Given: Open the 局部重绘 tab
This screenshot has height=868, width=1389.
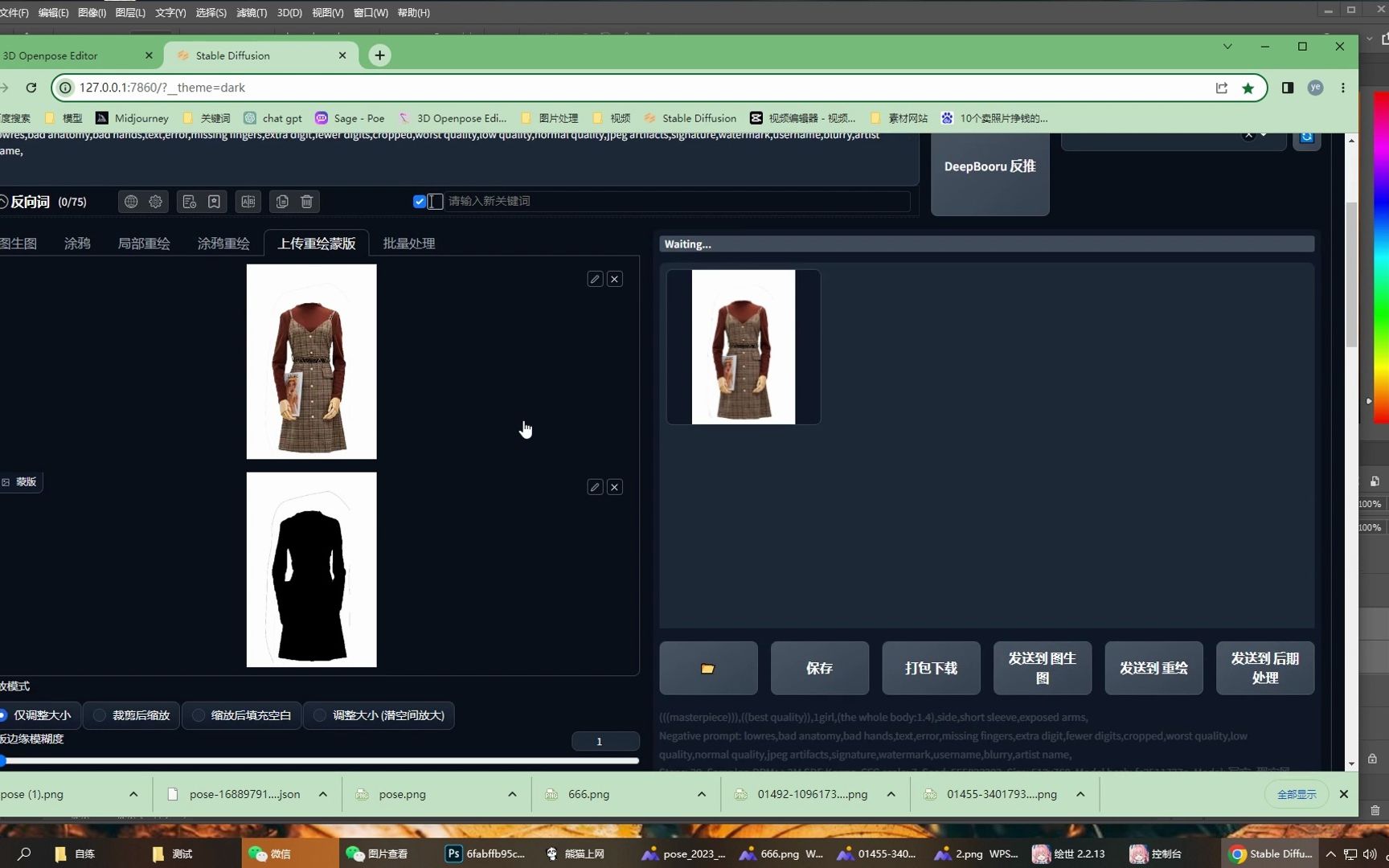Looking at the screenshot, I should coord(143,243).
